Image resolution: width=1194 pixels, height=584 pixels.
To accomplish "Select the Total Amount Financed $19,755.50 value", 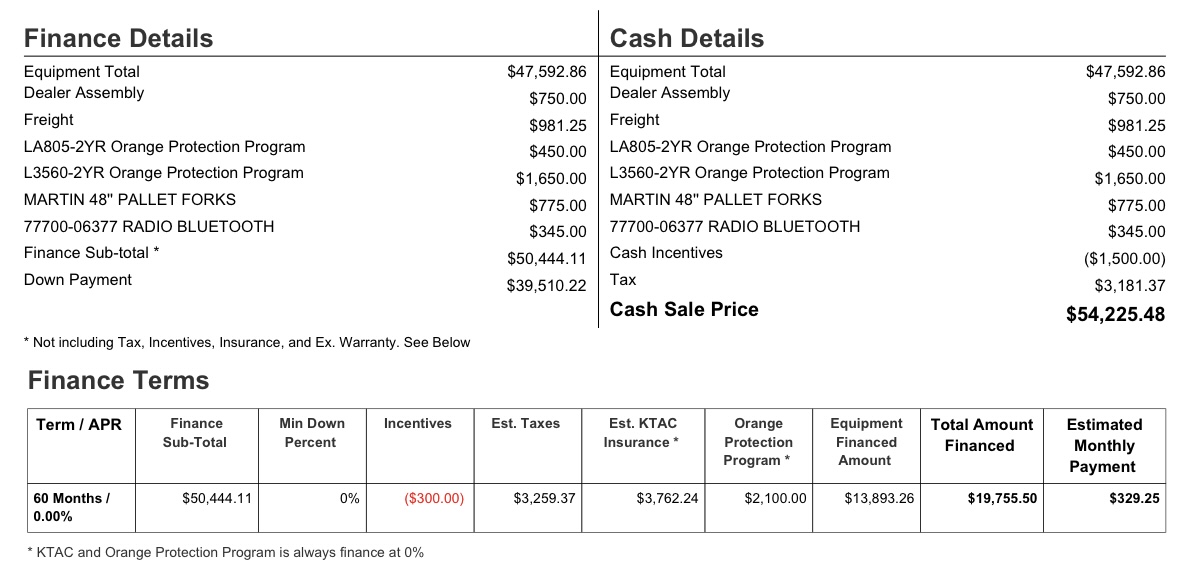I will 1002,499.
